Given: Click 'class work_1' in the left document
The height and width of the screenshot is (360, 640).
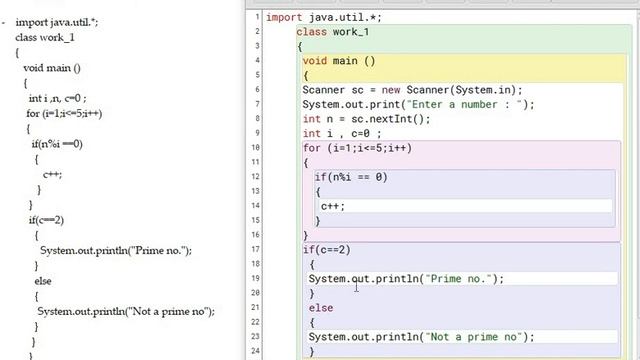Looking at the screenshot, I should [x=45, y=38].
